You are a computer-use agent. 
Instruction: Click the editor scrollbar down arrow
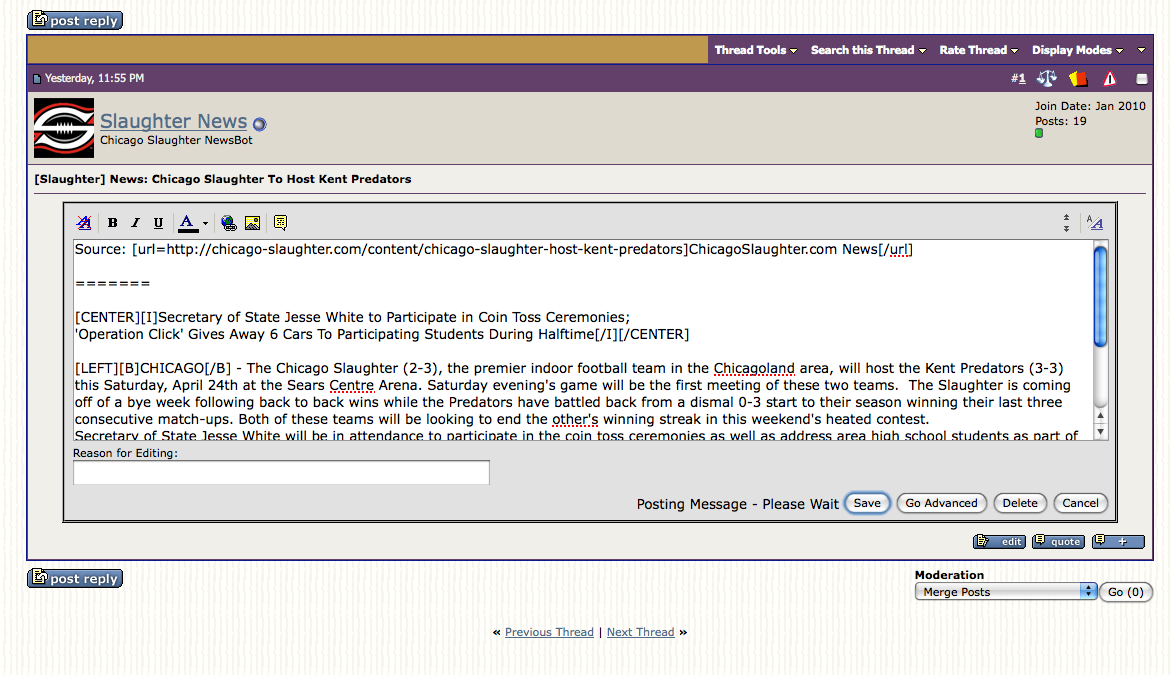point(1100,431)
